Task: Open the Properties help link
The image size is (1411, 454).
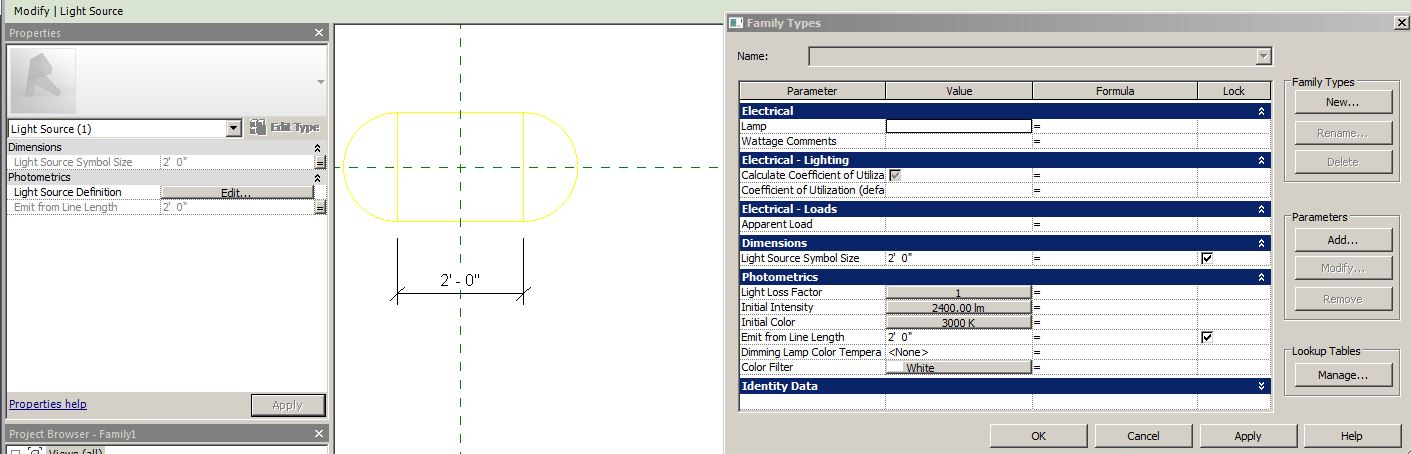Action: coord(48,404)
